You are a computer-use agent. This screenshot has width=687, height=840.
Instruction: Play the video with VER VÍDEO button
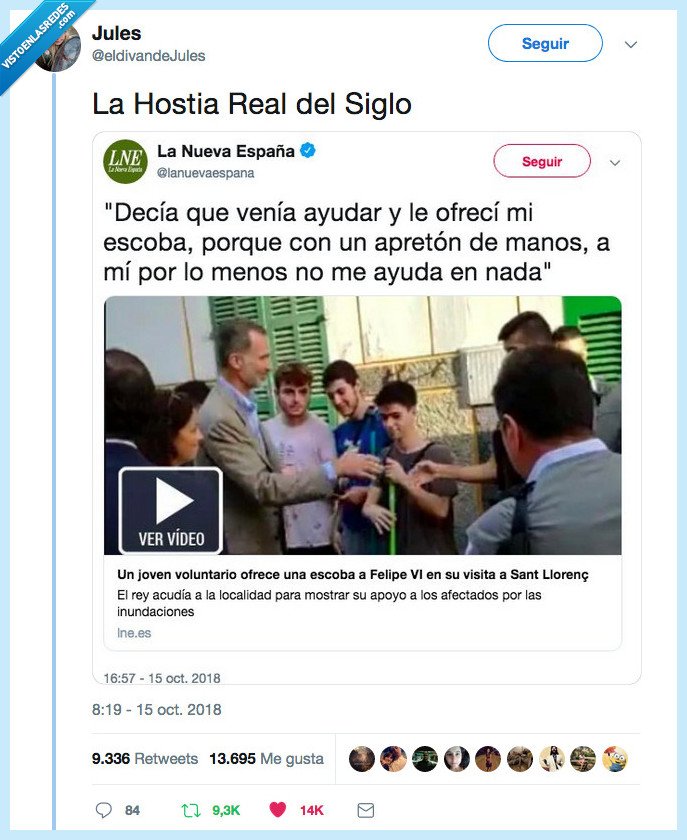pos(170,509)
